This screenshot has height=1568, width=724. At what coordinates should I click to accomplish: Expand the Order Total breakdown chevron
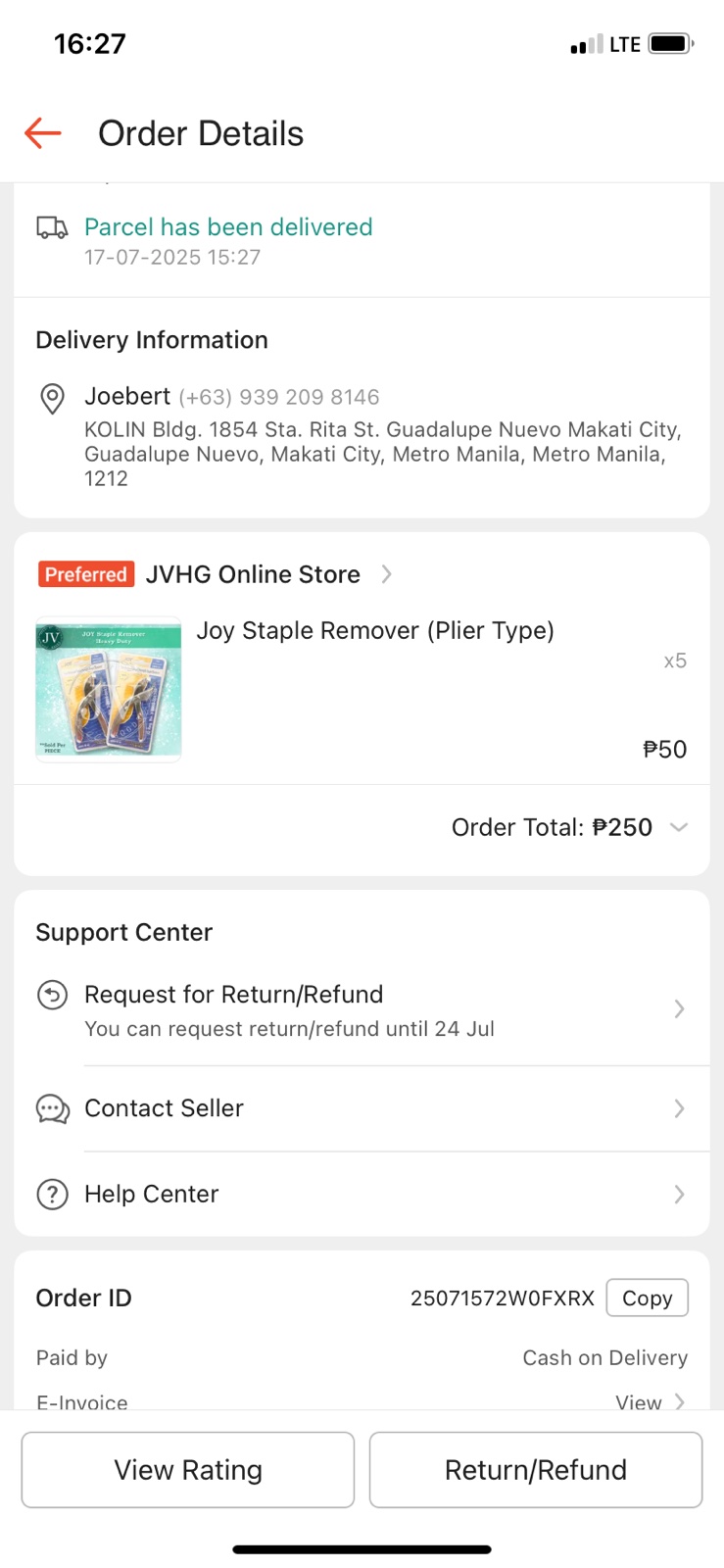(x=678, y=827)
